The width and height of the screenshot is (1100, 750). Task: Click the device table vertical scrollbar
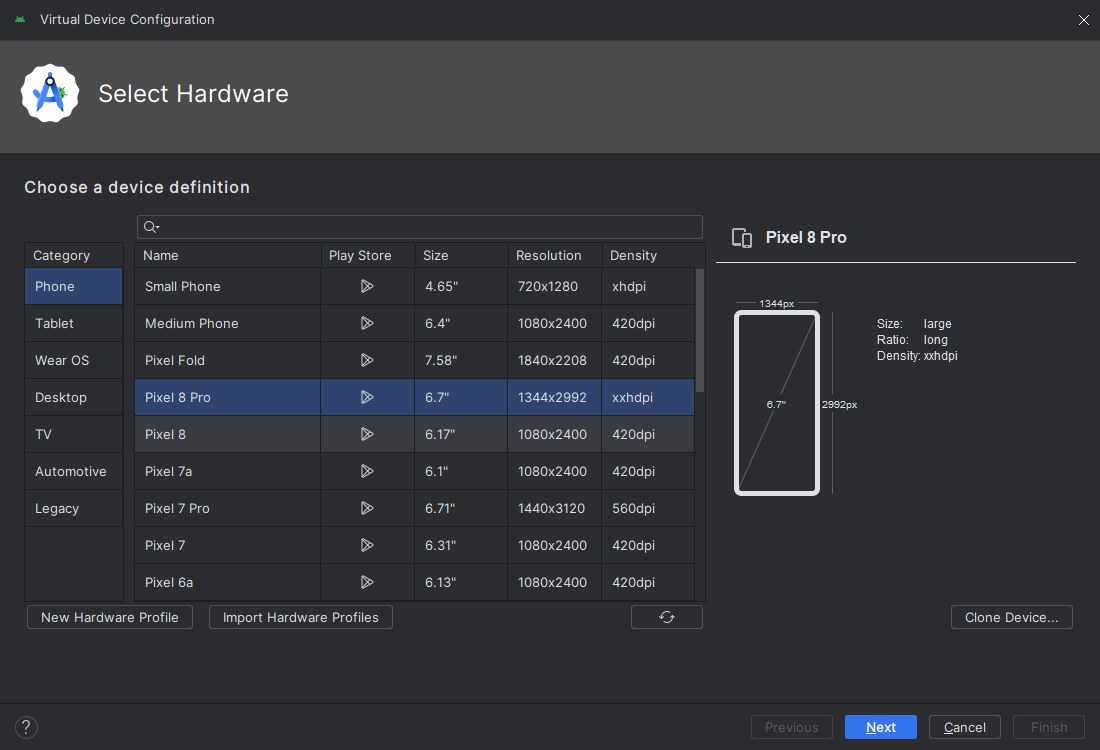click(700, 330)
